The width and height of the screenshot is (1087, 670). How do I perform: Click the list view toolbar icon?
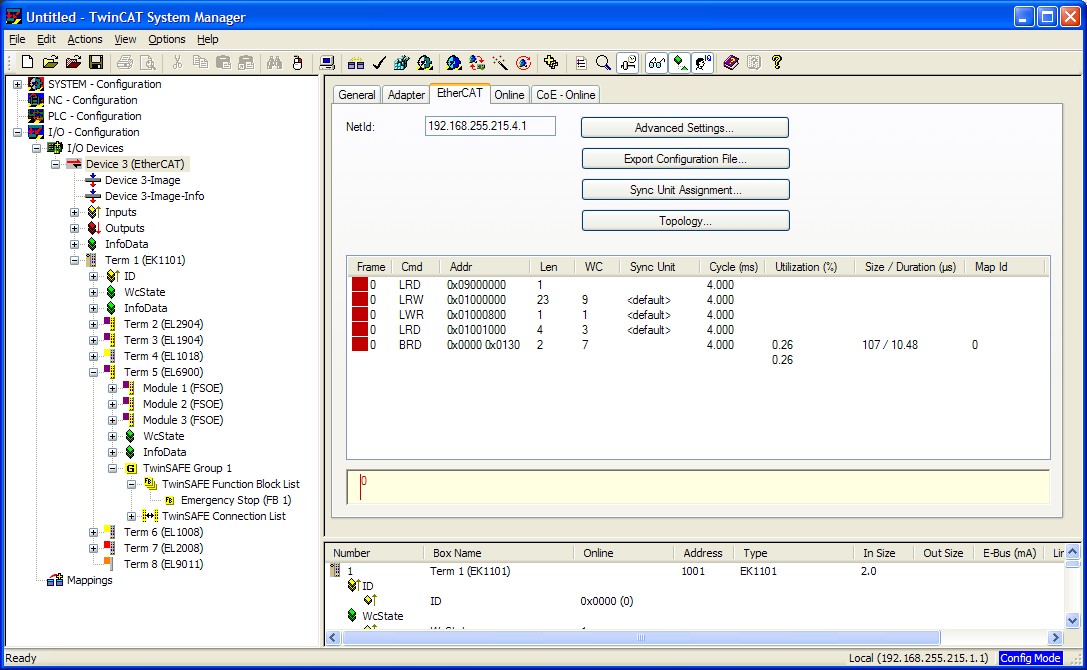point(581,62)
